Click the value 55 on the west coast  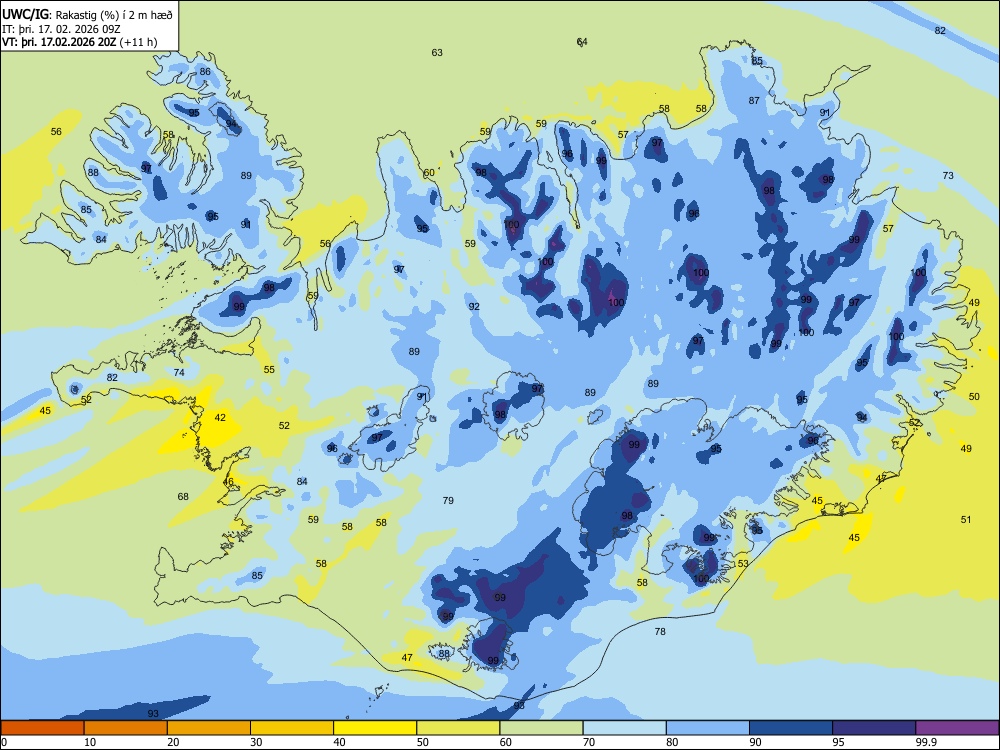[269, 369]
